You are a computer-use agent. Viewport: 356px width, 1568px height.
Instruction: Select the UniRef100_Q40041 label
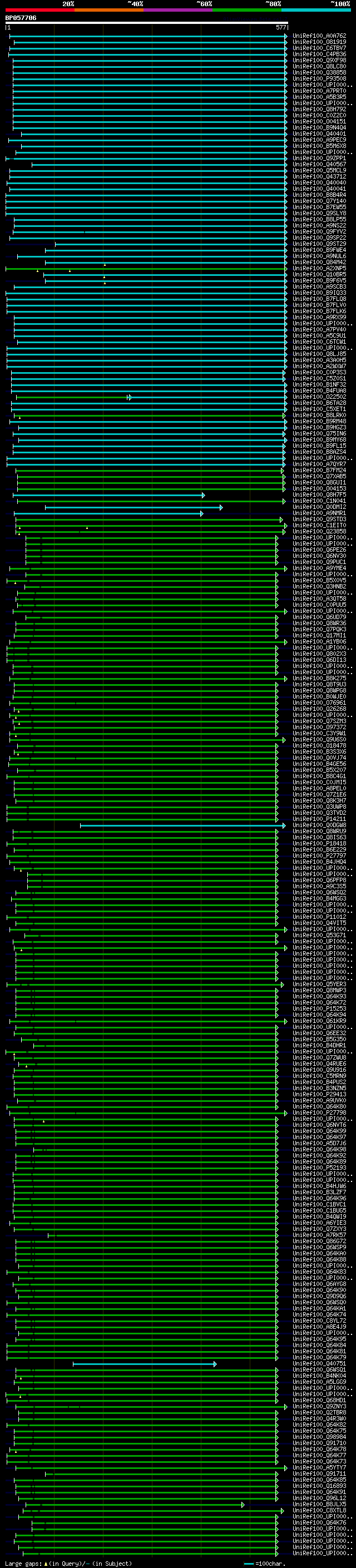coord(319,189)
